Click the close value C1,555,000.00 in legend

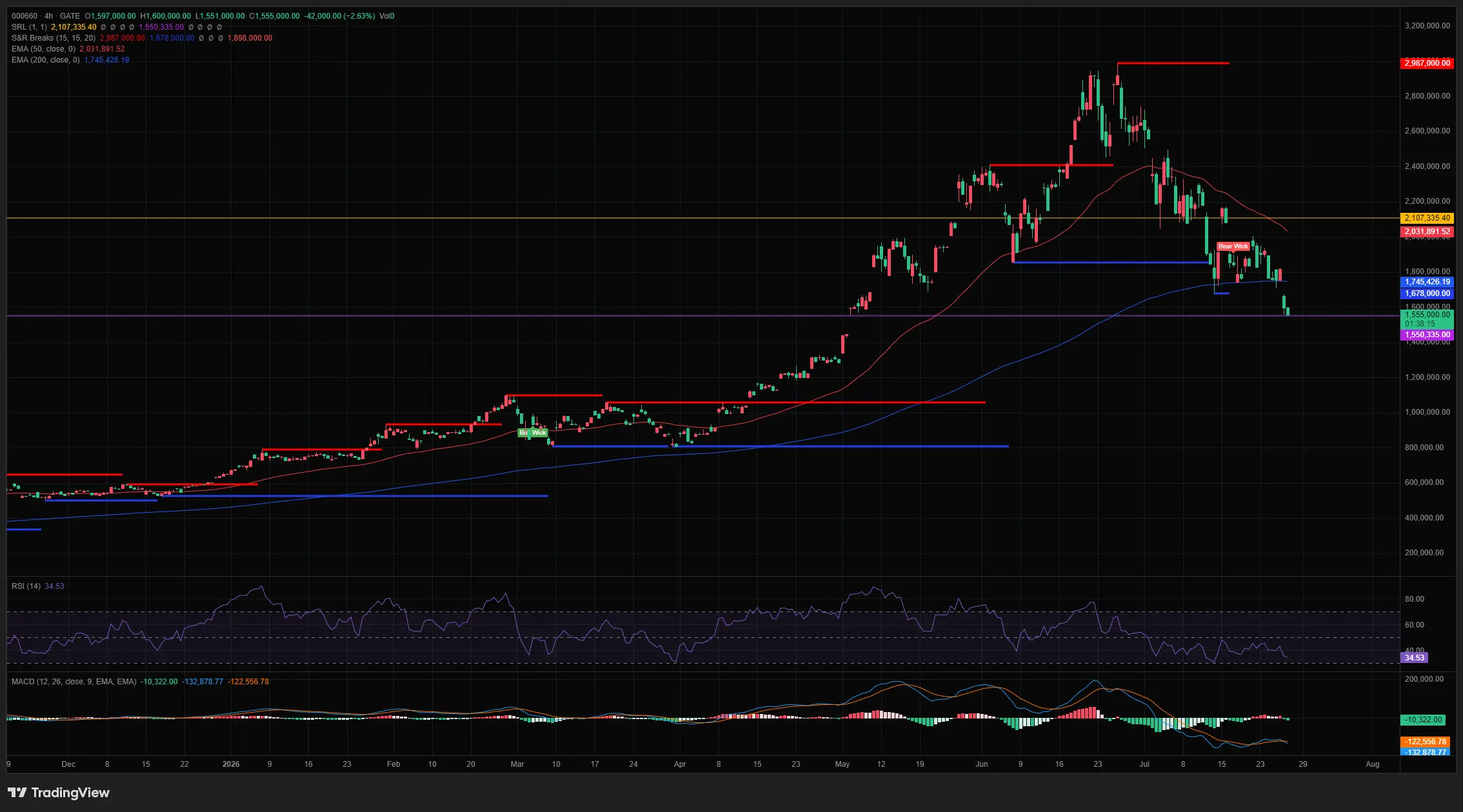(274, 16)
